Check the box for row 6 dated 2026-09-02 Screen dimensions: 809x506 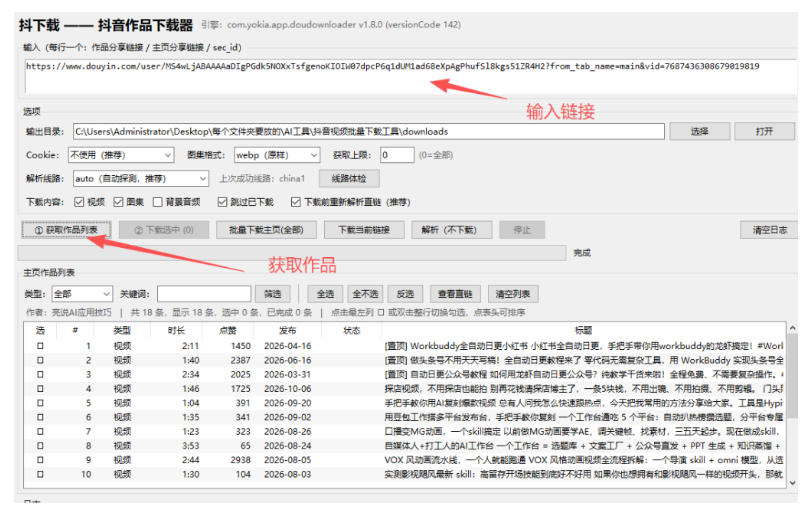point(40,417)
